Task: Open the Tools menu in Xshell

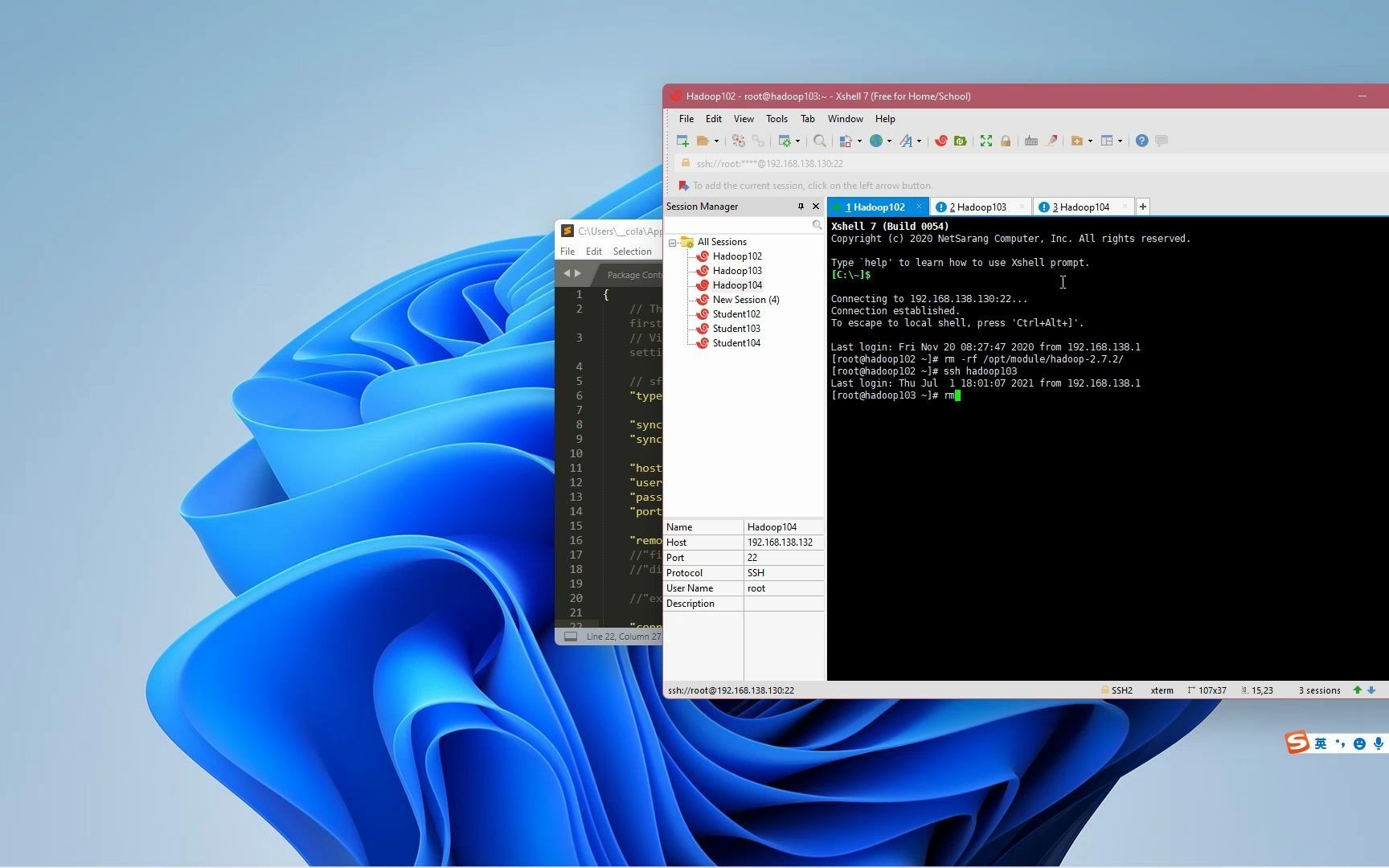Action: tap(776, 119)
